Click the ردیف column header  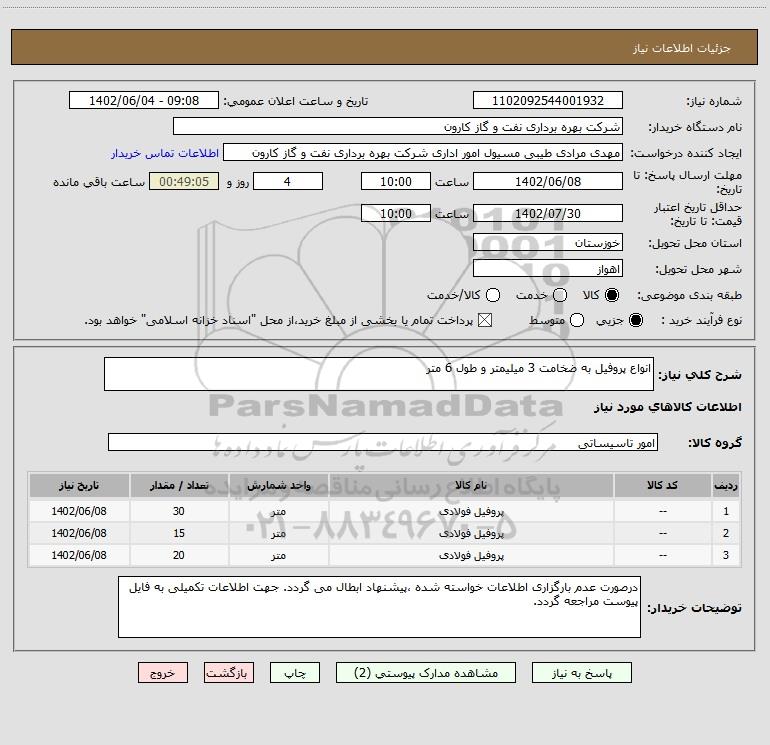(726, 485)
